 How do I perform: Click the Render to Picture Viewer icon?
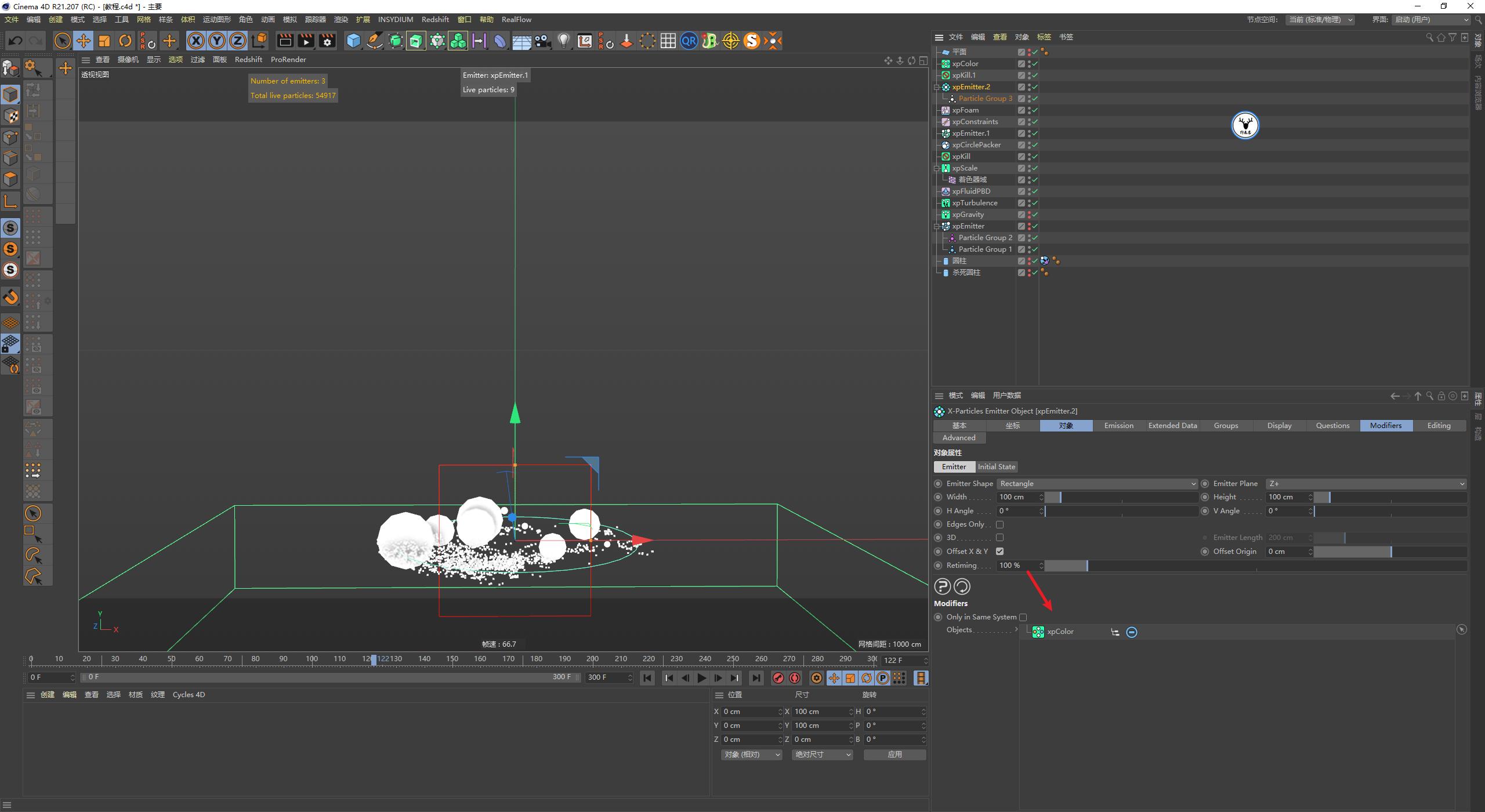[x=306, y=41]
